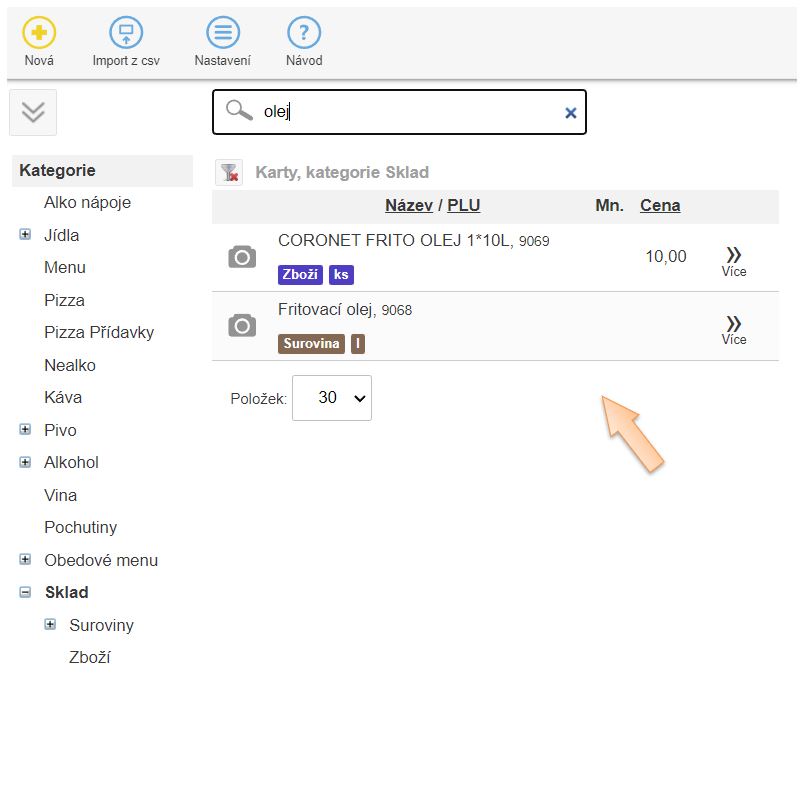Click the Nová plus icon
This screenshot has width=808, height=794.
click(x=39, y=33)
